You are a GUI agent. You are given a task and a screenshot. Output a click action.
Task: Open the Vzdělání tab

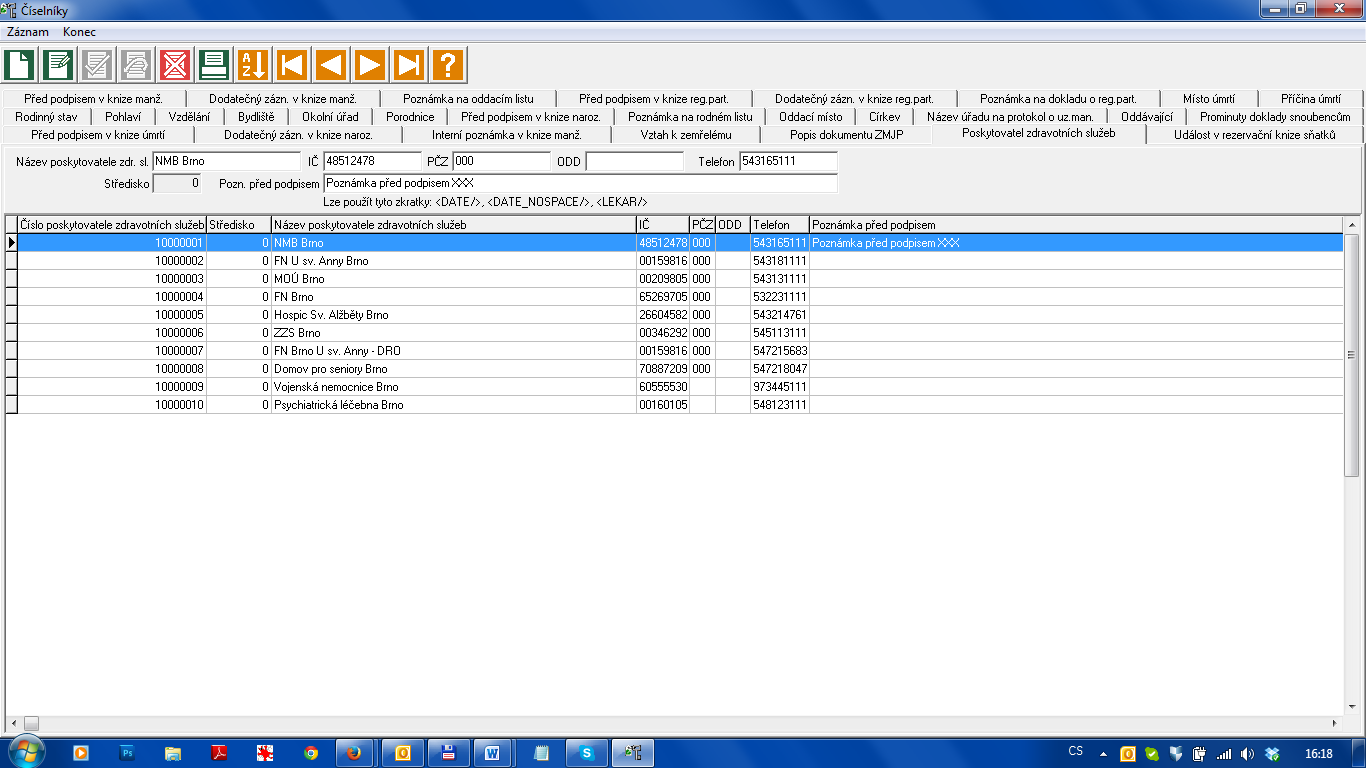click(189, 117)
